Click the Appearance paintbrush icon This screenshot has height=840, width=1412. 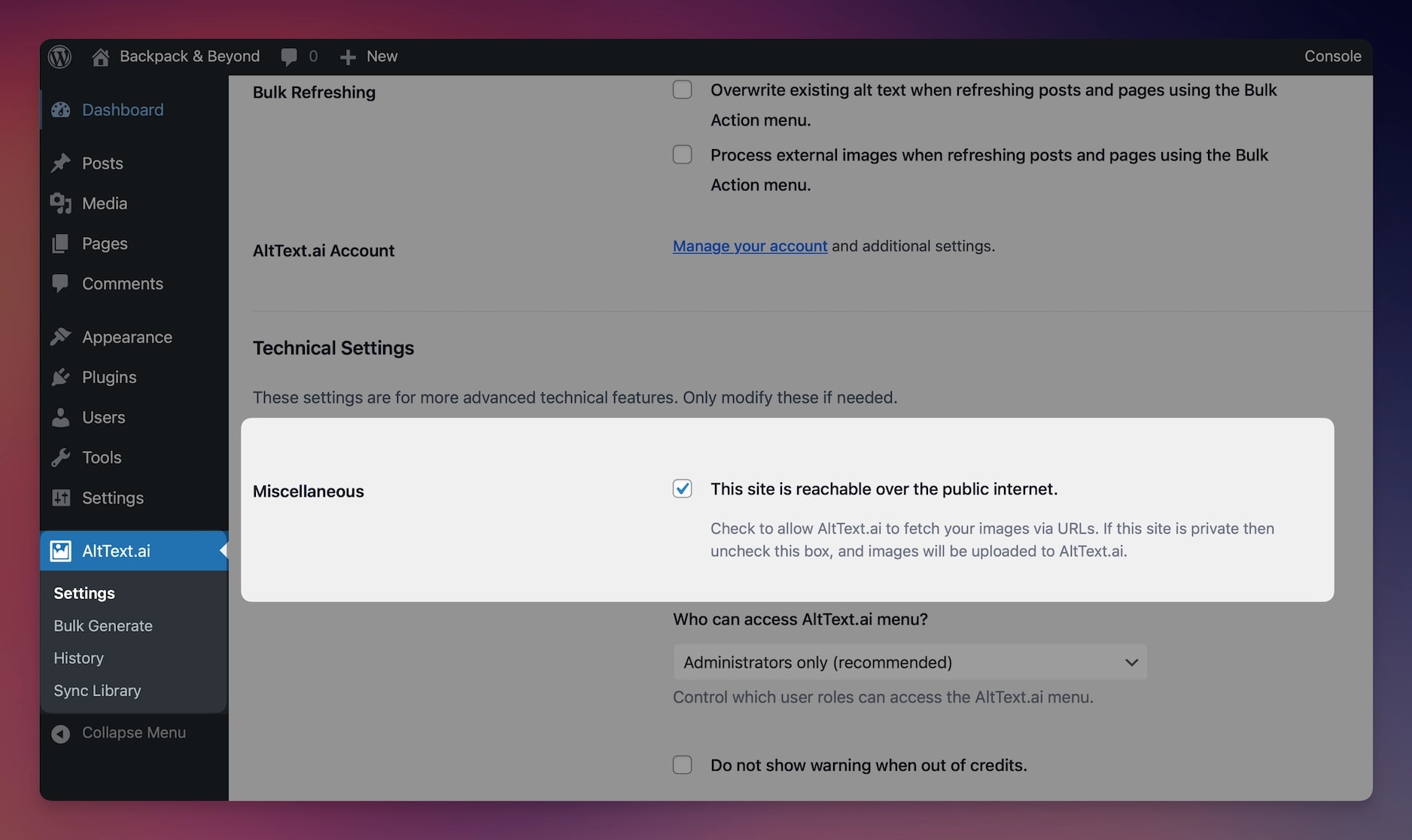(x=61, y=337)
